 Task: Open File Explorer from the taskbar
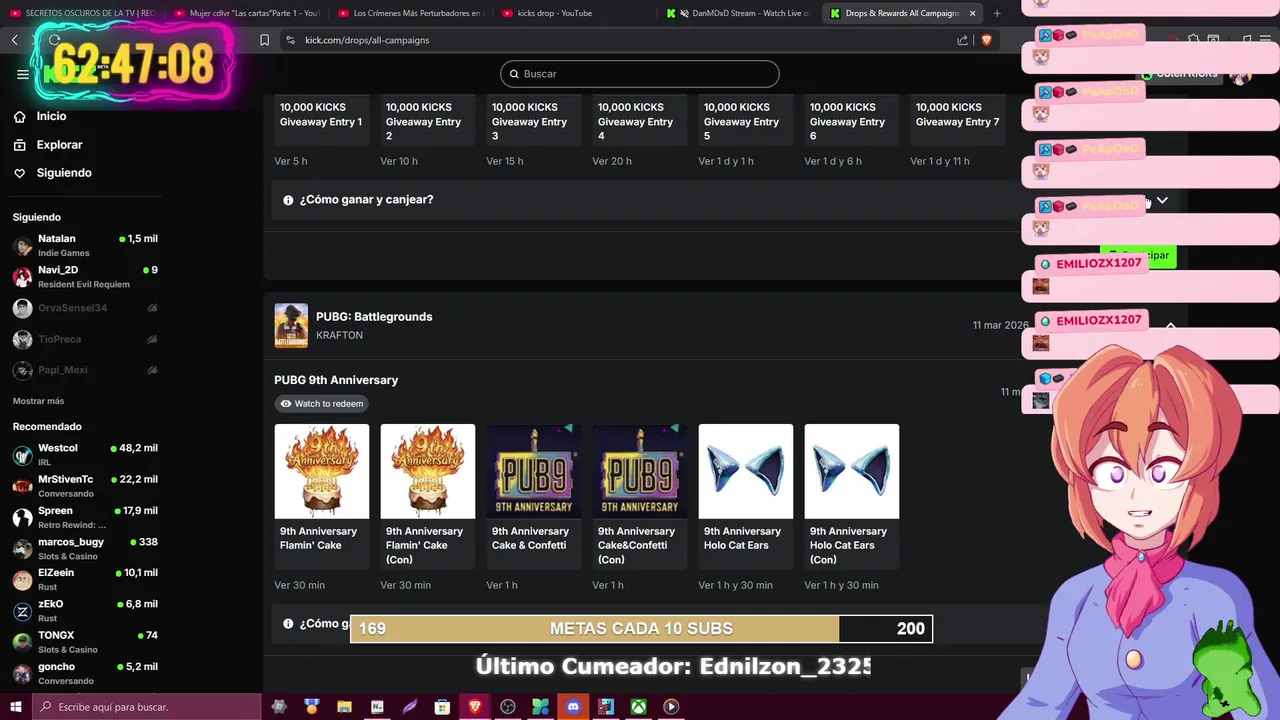coord(344,707)
